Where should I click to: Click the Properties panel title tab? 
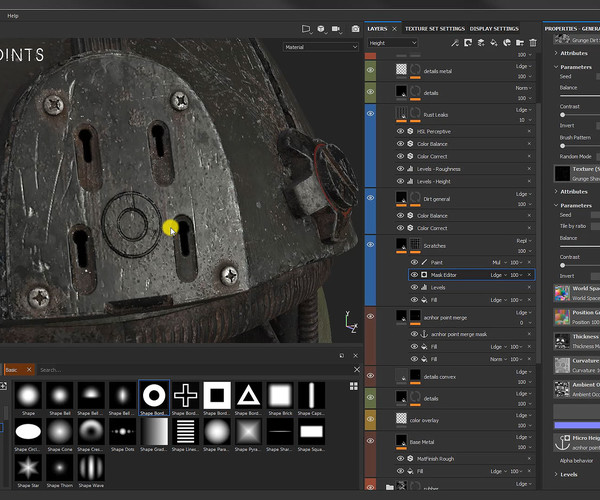(x=572, y=29)
